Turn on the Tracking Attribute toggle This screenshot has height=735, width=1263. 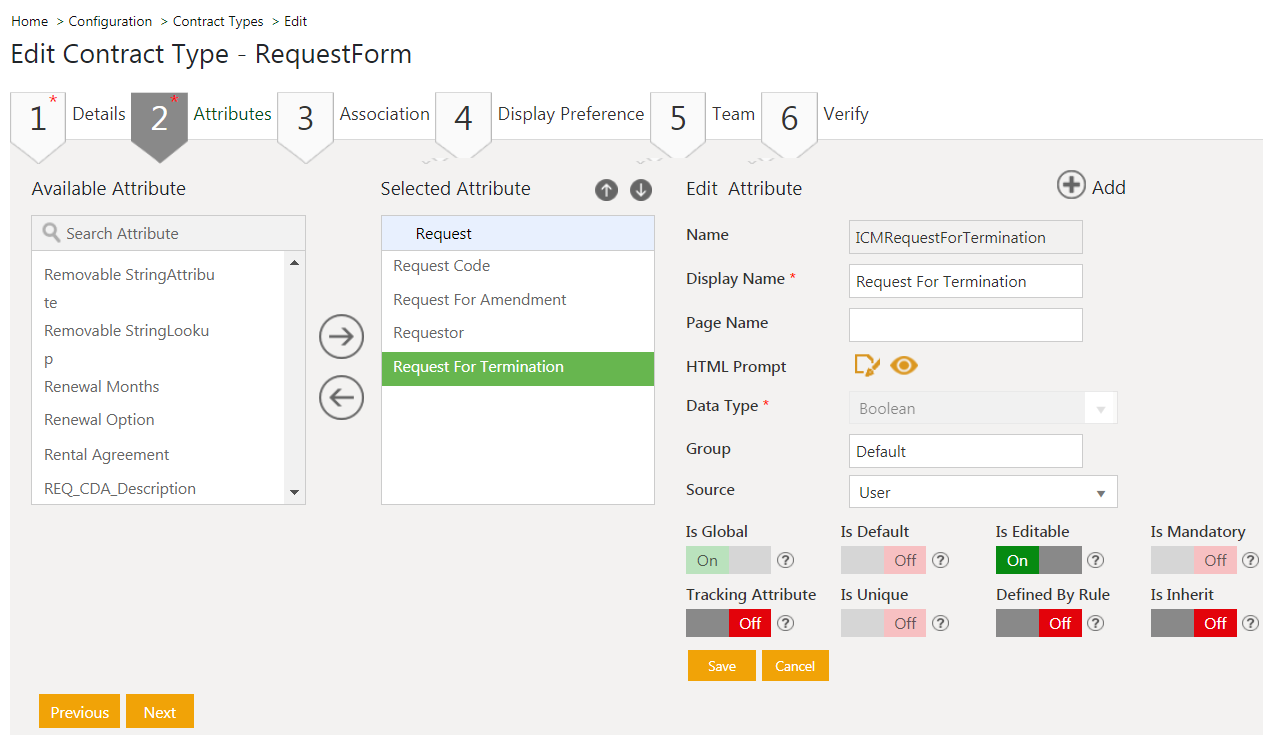(728, 623)
